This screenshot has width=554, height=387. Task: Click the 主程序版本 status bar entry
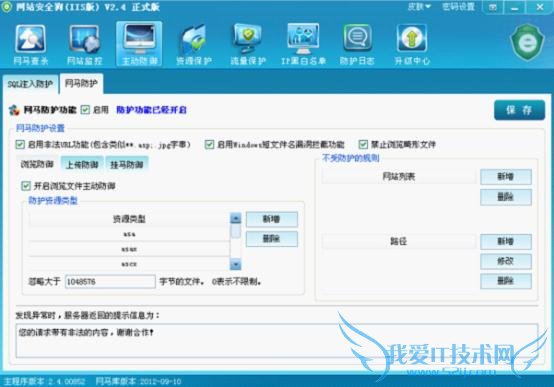tap(45, 381)
